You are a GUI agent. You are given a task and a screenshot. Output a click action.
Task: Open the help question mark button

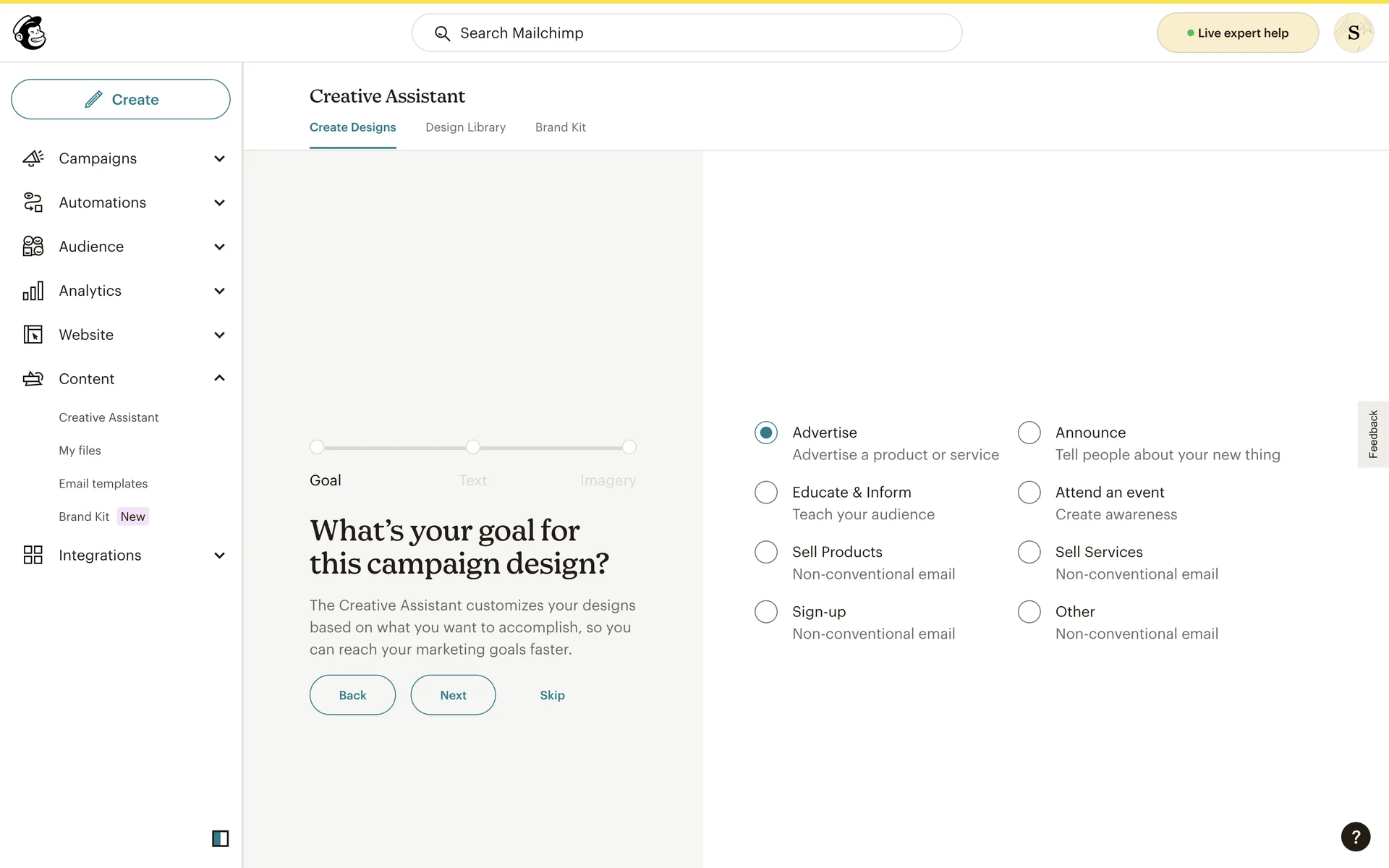(1355, 837)
